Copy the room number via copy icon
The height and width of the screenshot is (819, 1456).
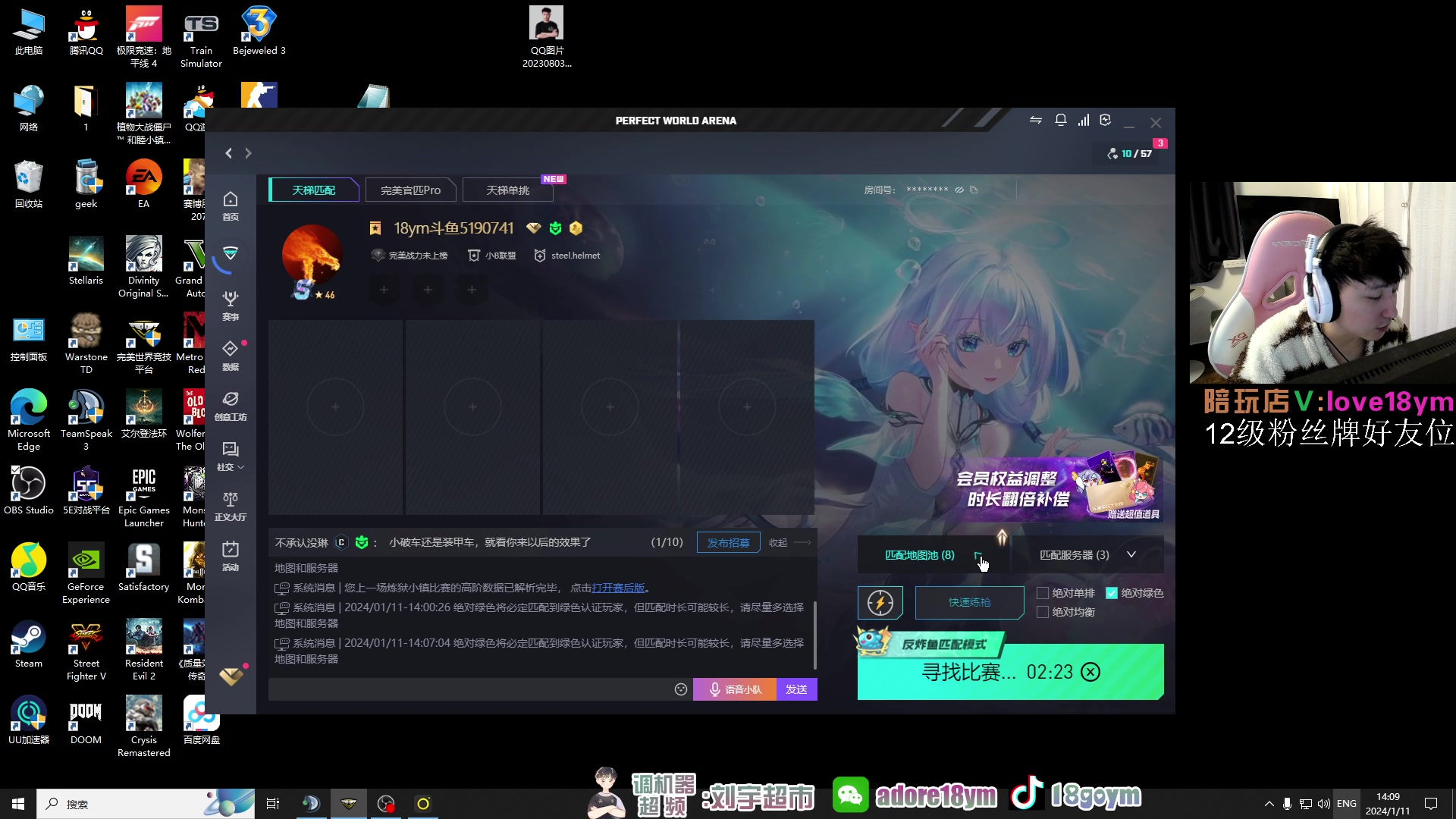tap(974, 190)
